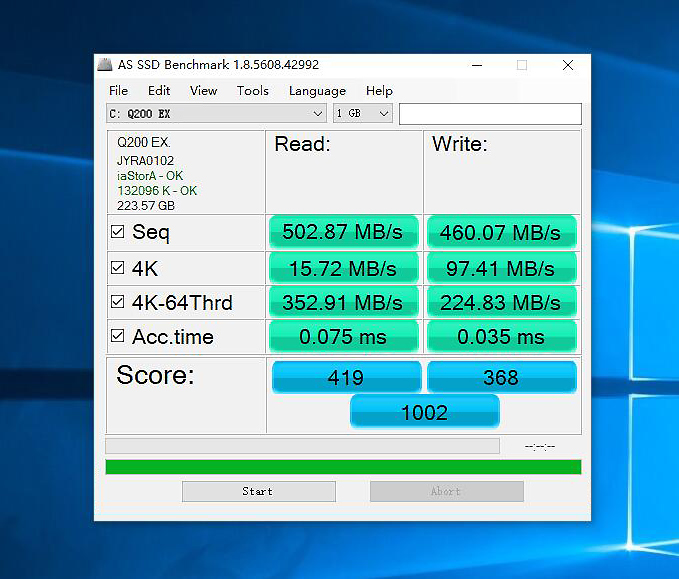Open the Language menu
Screen dimensions: 679x579
coord(317,91)
